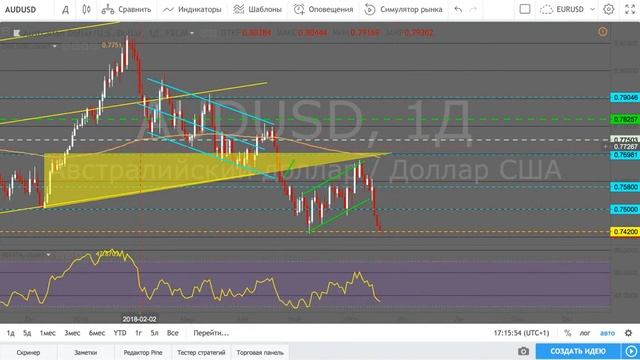Click the 0.75000 price label
Screen dimensions: 640x360
pyautogui.click(x=625, y=209)
